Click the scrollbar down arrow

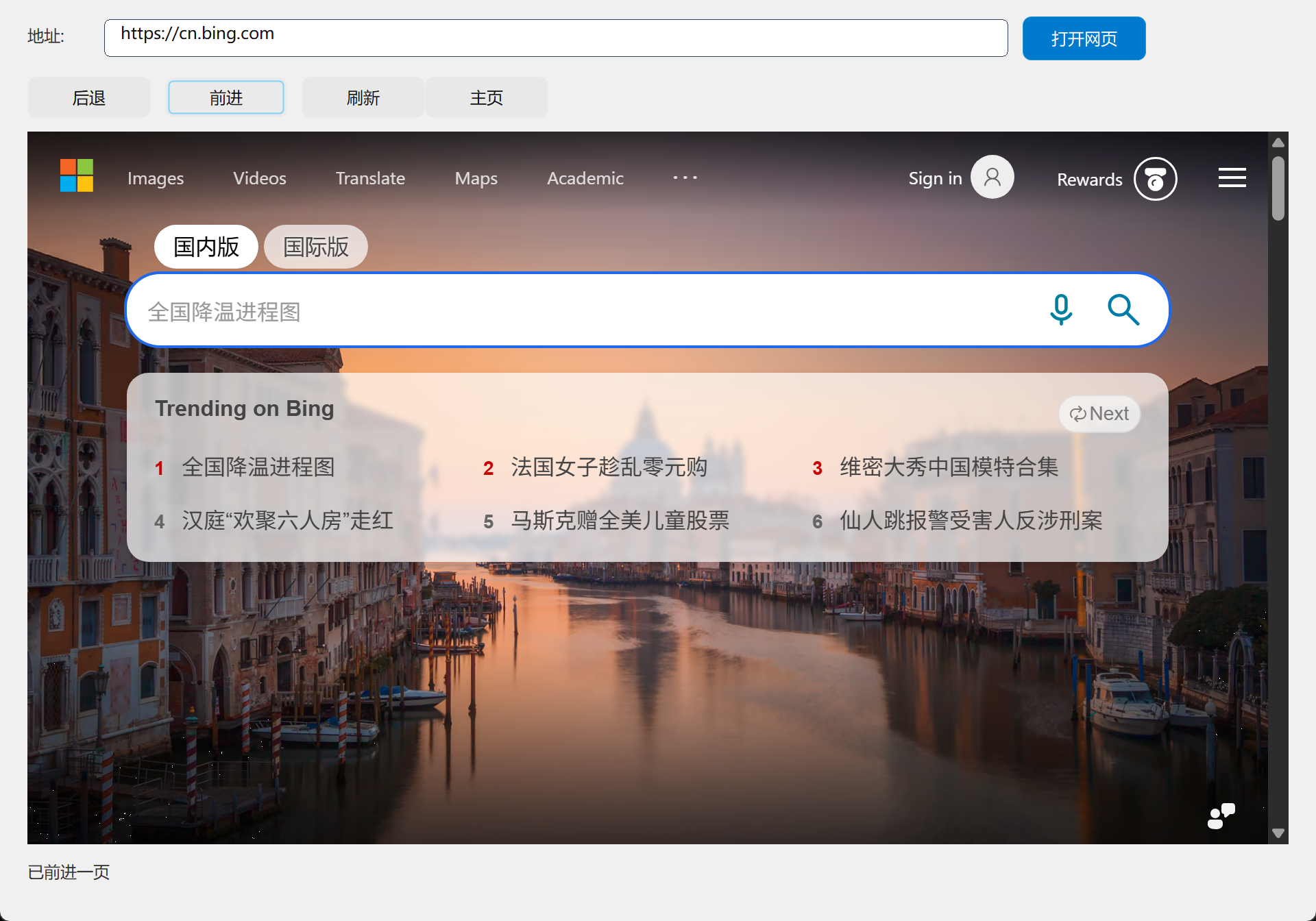tap(1278, 833)
